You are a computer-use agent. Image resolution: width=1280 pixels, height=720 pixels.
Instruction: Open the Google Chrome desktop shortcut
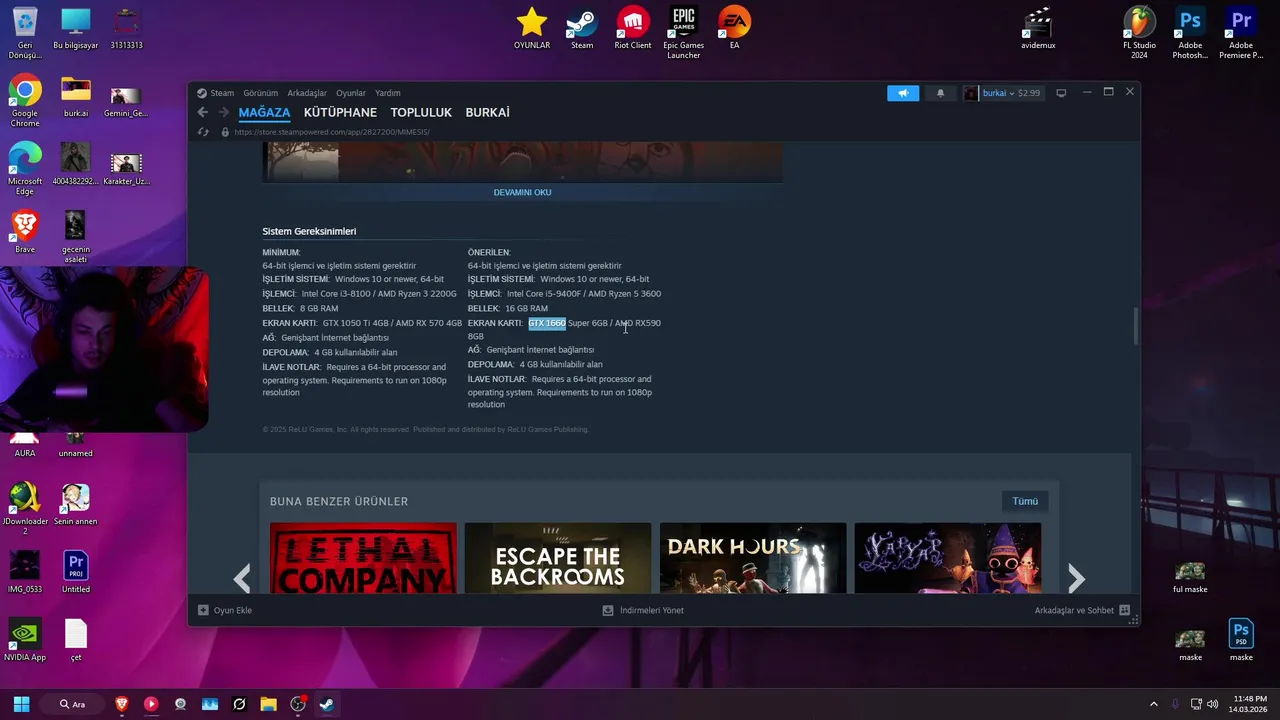tap(25, 101)
